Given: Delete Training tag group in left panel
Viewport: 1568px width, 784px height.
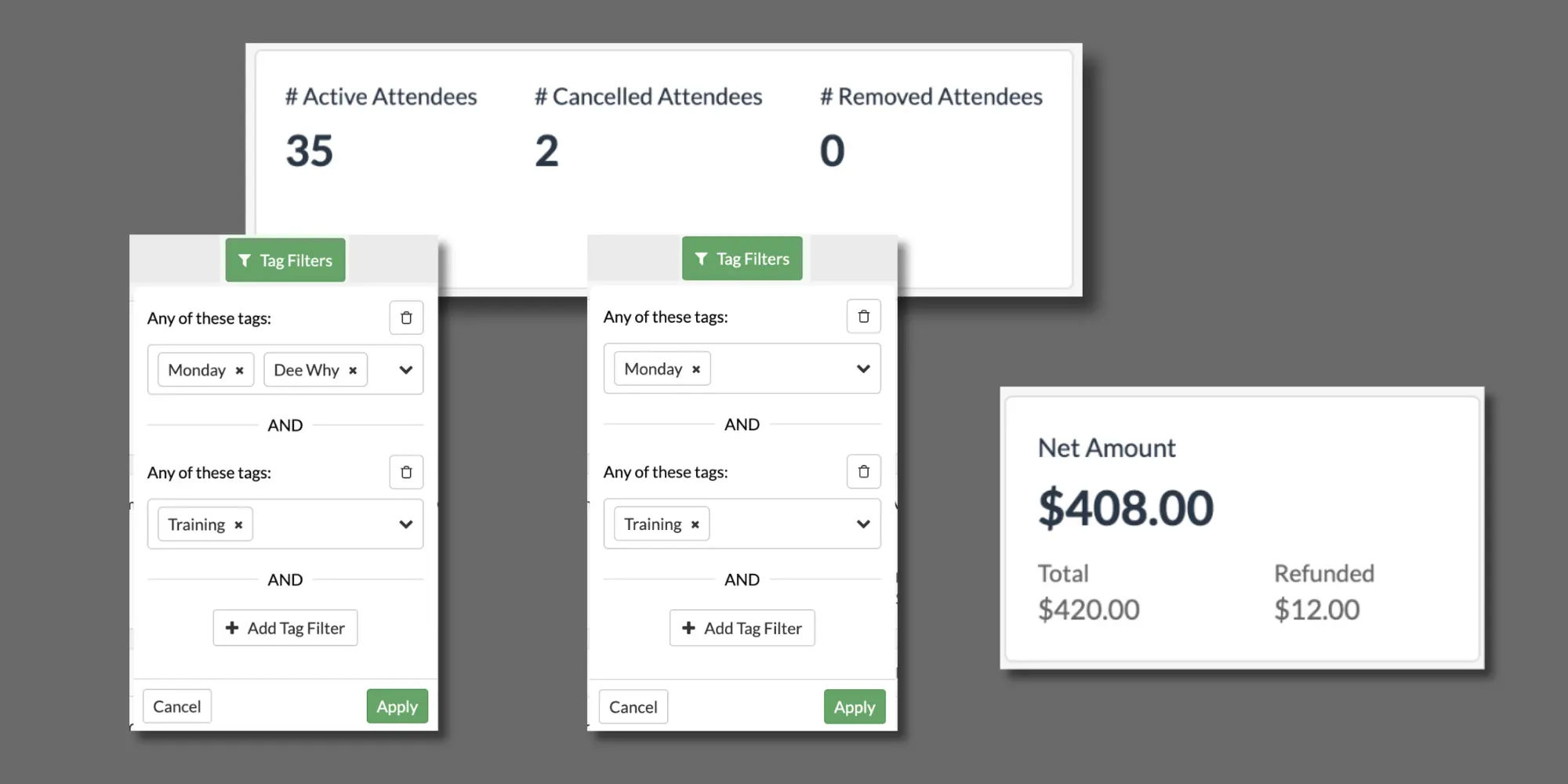Looking at the screenshot, I should 406,472.
